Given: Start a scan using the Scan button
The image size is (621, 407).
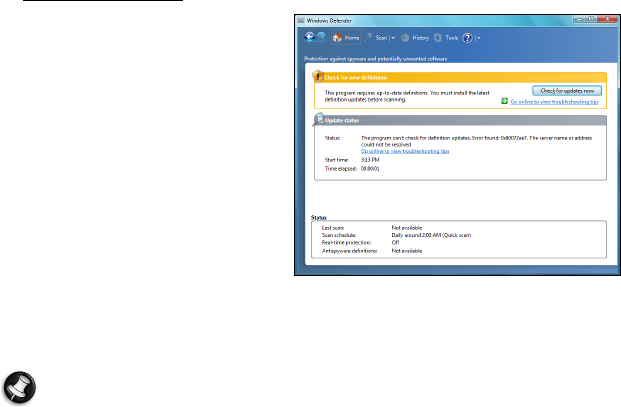Looking at the screenshot, I should point(376,38).
